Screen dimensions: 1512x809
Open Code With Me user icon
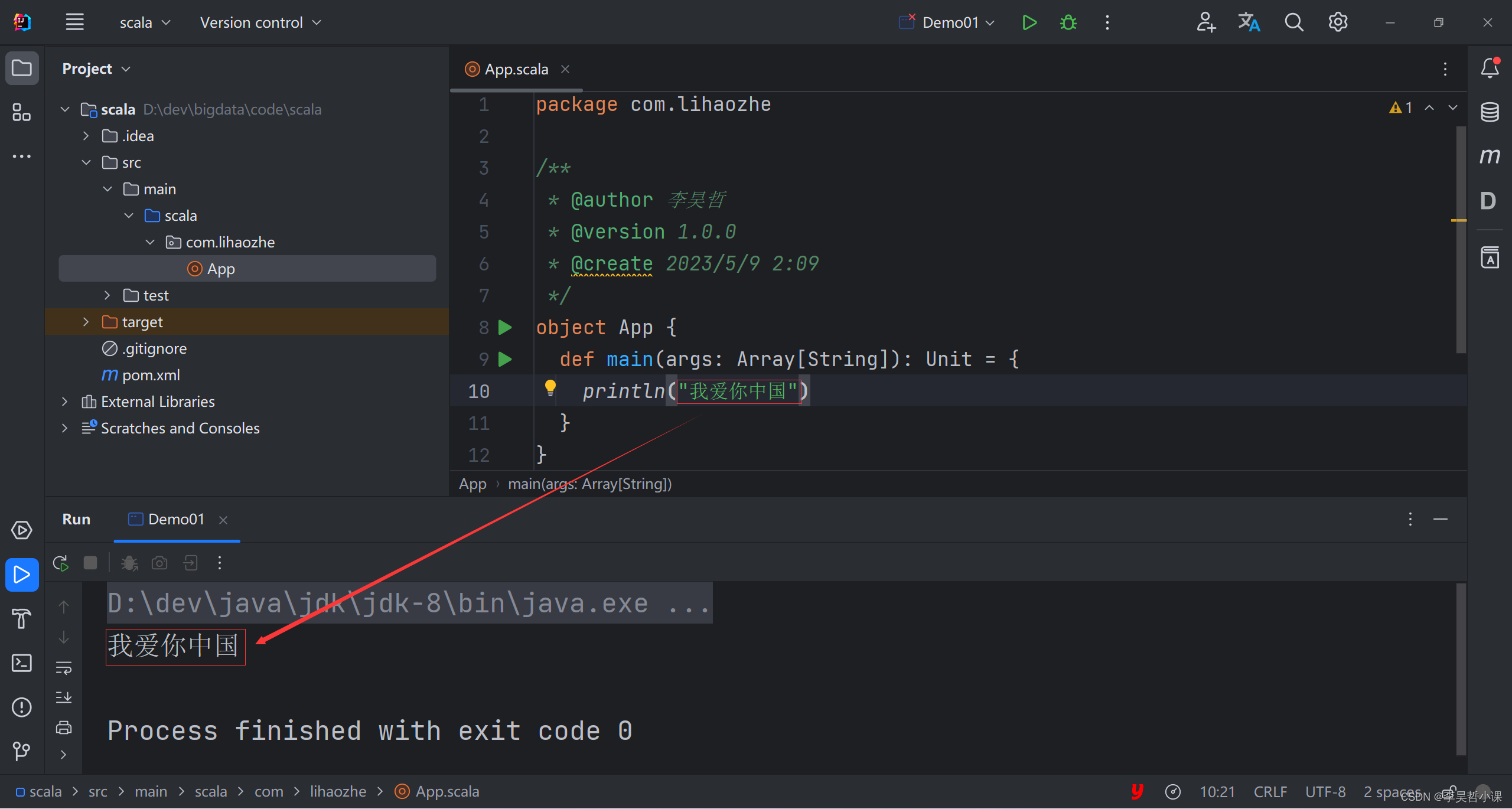pyautogui.click(x=1205, y=22)
